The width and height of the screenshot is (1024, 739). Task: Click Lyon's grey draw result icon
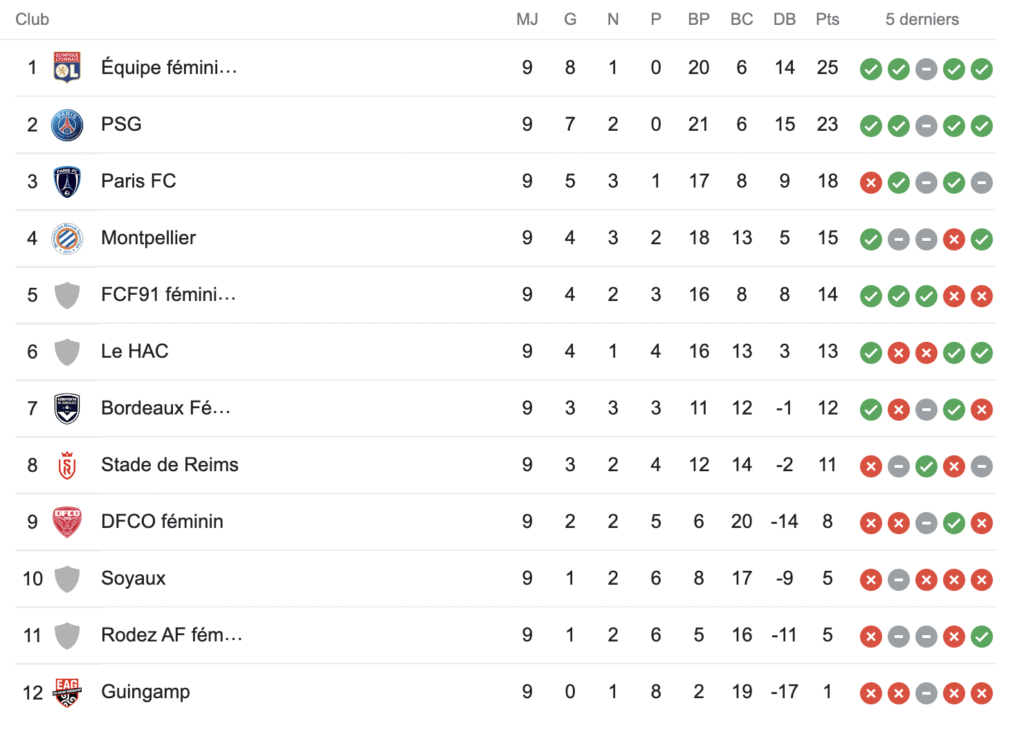[x=926, y=69]
